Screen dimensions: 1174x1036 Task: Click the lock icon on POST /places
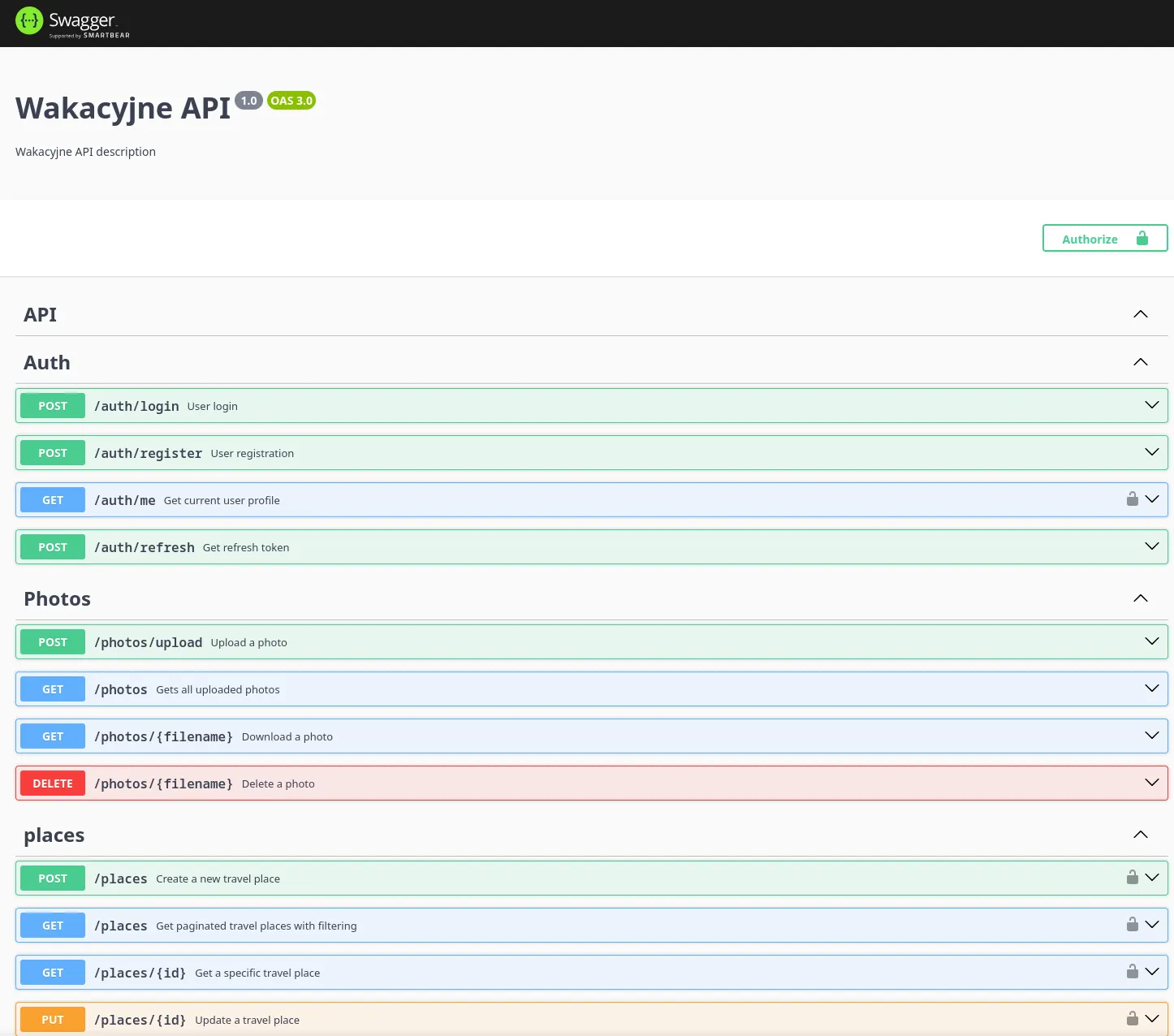pyautogui.click(x=1133, y=877)
